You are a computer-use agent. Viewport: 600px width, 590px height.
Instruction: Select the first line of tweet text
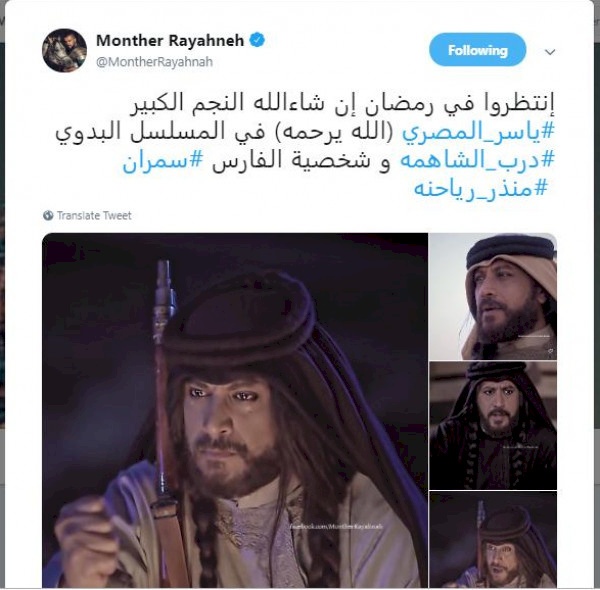pyautogui.click(x=342, y=104)
